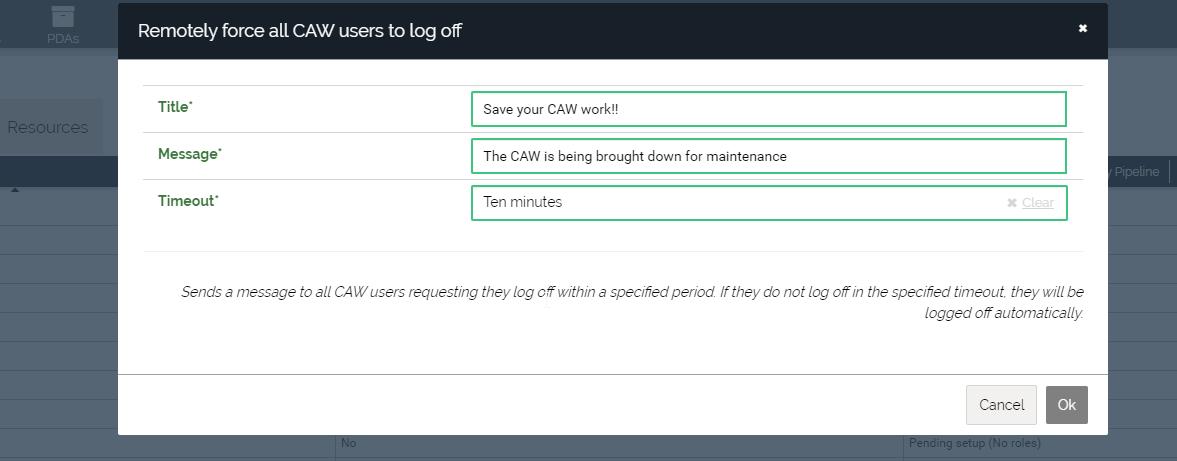Close the log off dialog with X
Image resolution: width=1177 pixels, height=461 pixels.
[x=1082, y=29]
